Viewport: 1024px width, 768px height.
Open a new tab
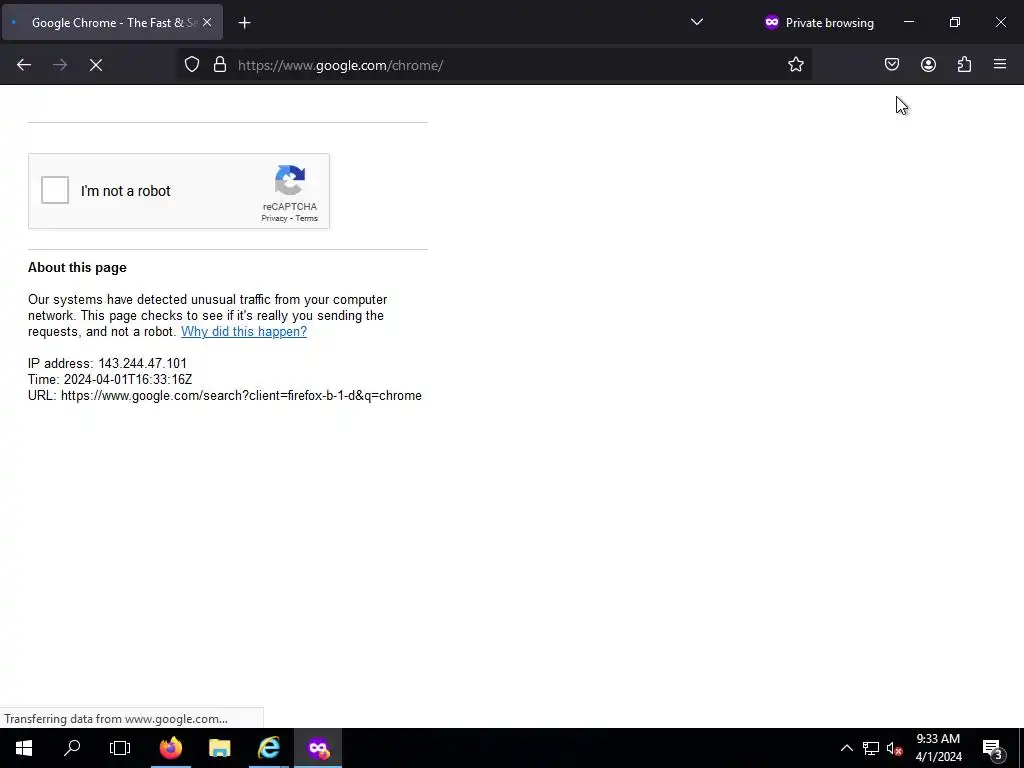tap(244, 23)
